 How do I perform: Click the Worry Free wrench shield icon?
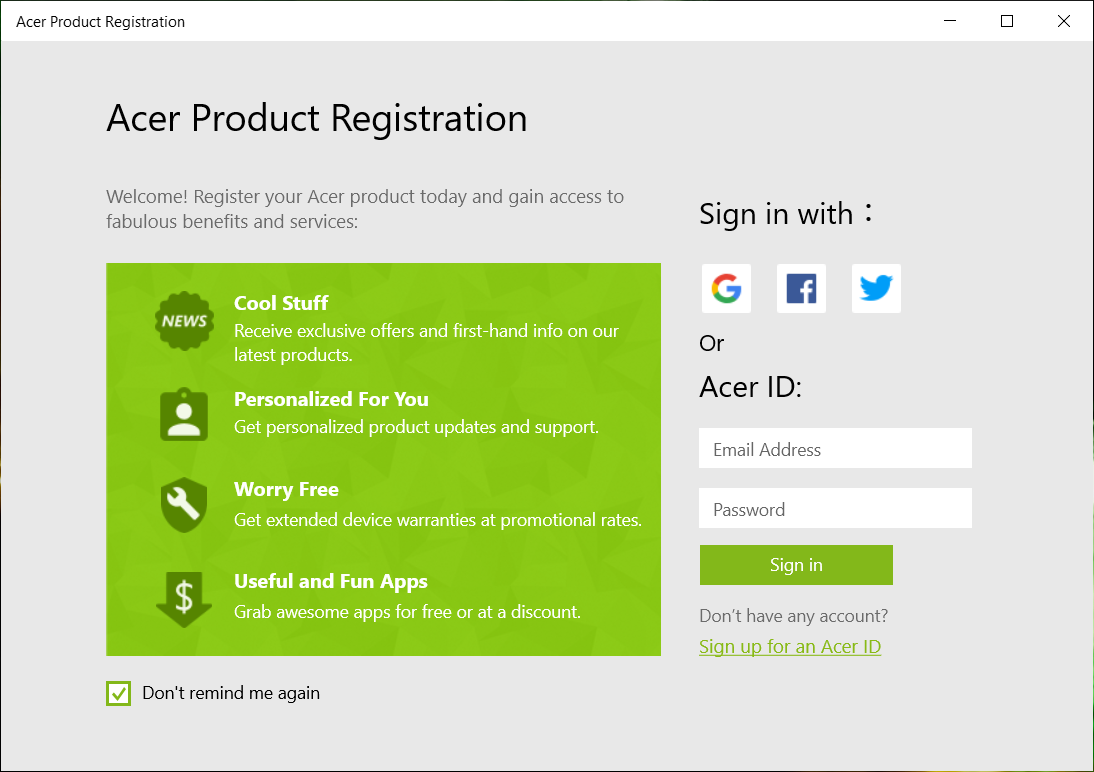click(184, 505)
